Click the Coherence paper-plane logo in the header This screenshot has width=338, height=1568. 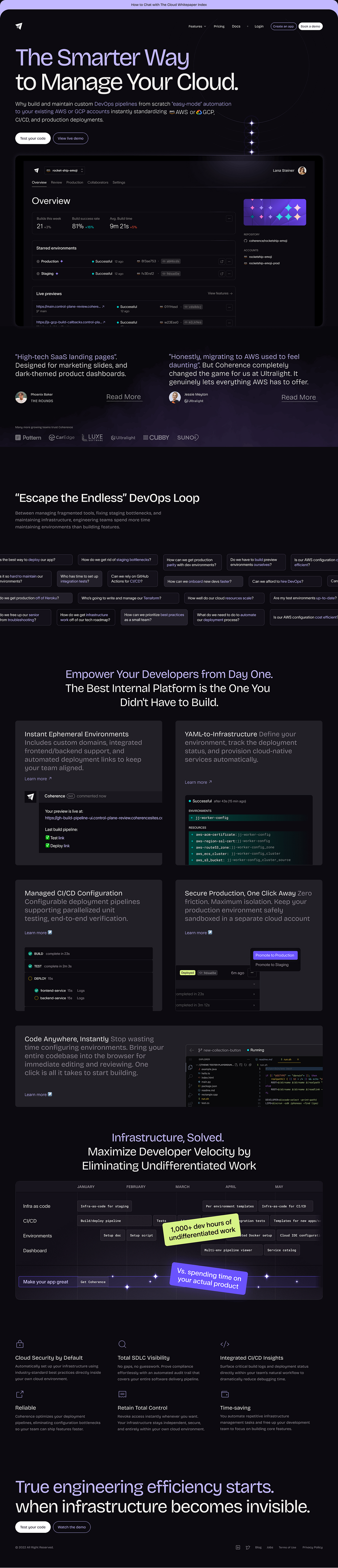(x=19, y=26)
